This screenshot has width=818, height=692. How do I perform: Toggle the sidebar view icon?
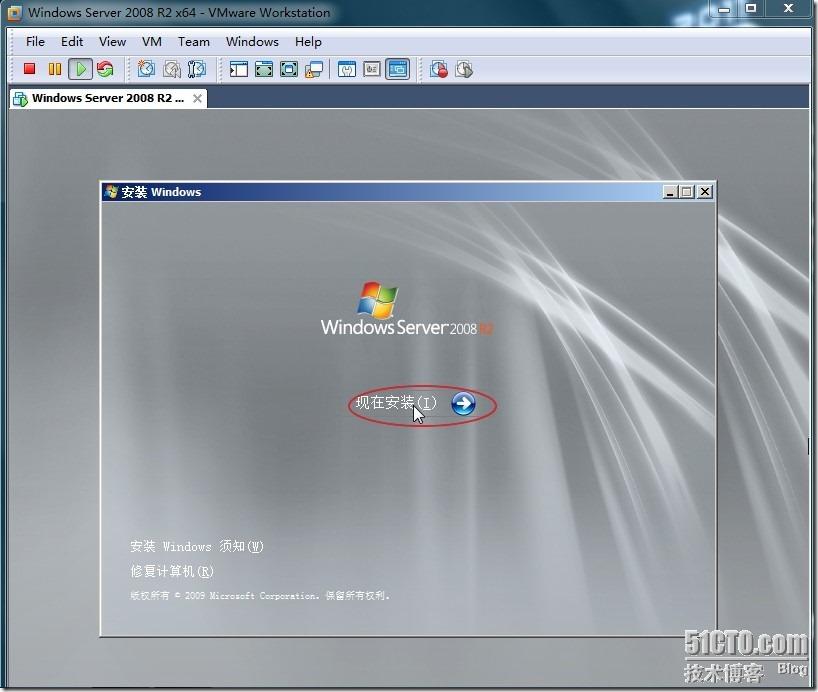(x=239, y=69)
